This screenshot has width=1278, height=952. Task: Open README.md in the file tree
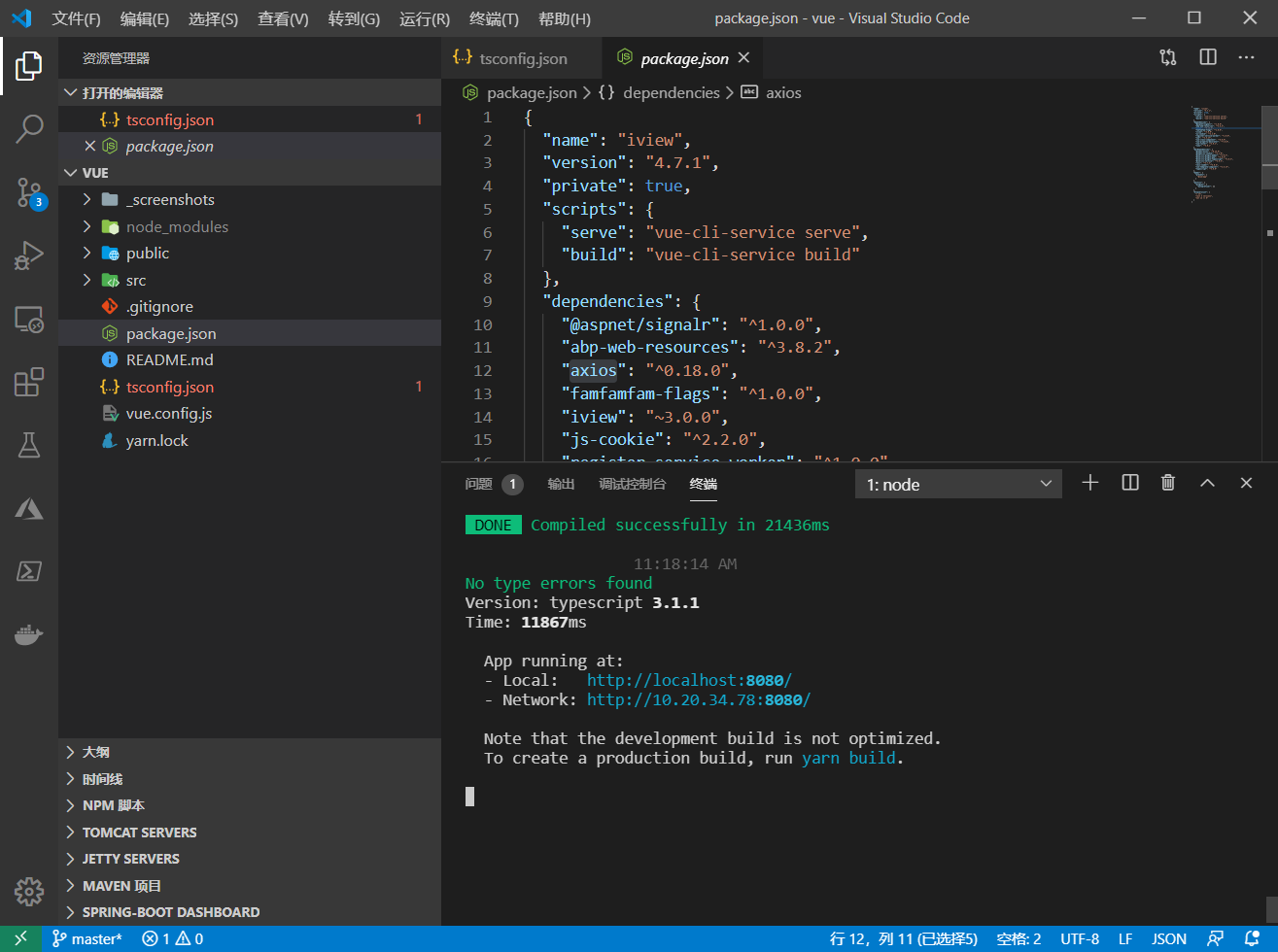[x=250, y=359]
